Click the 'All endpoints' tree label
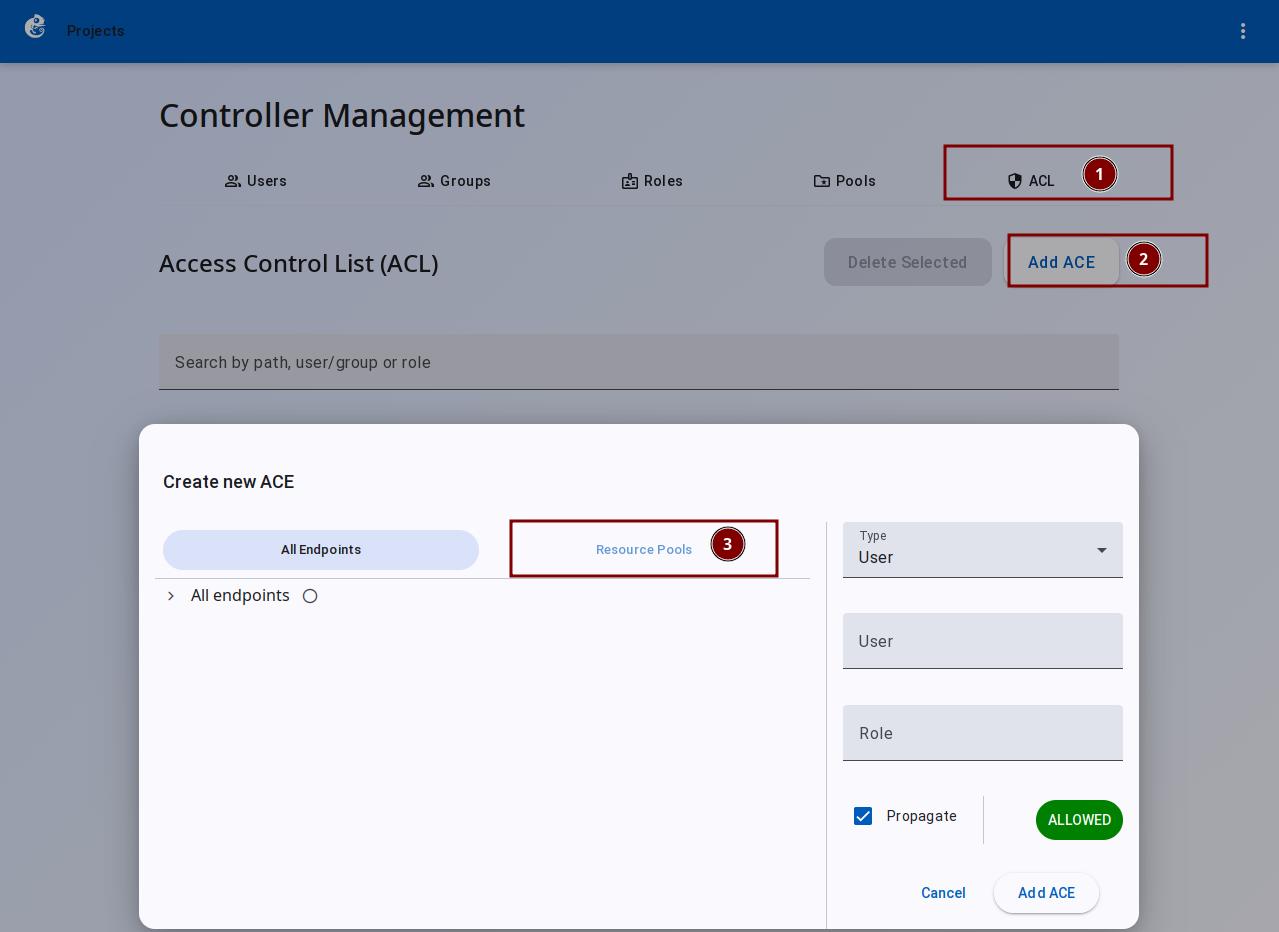 pos(240,596)
